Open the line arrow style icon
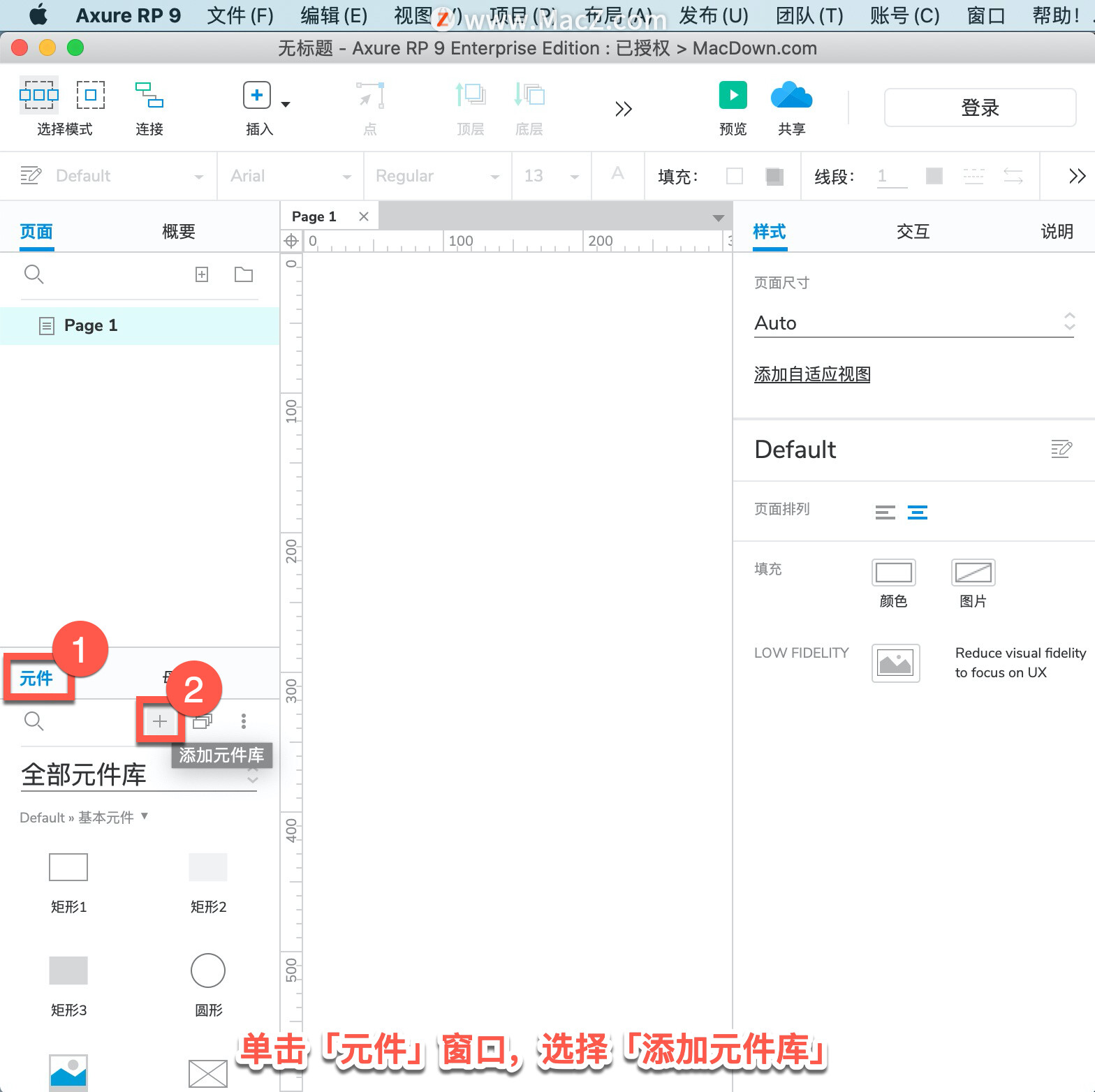The image size is (1095, 1092). (1013, 176)
